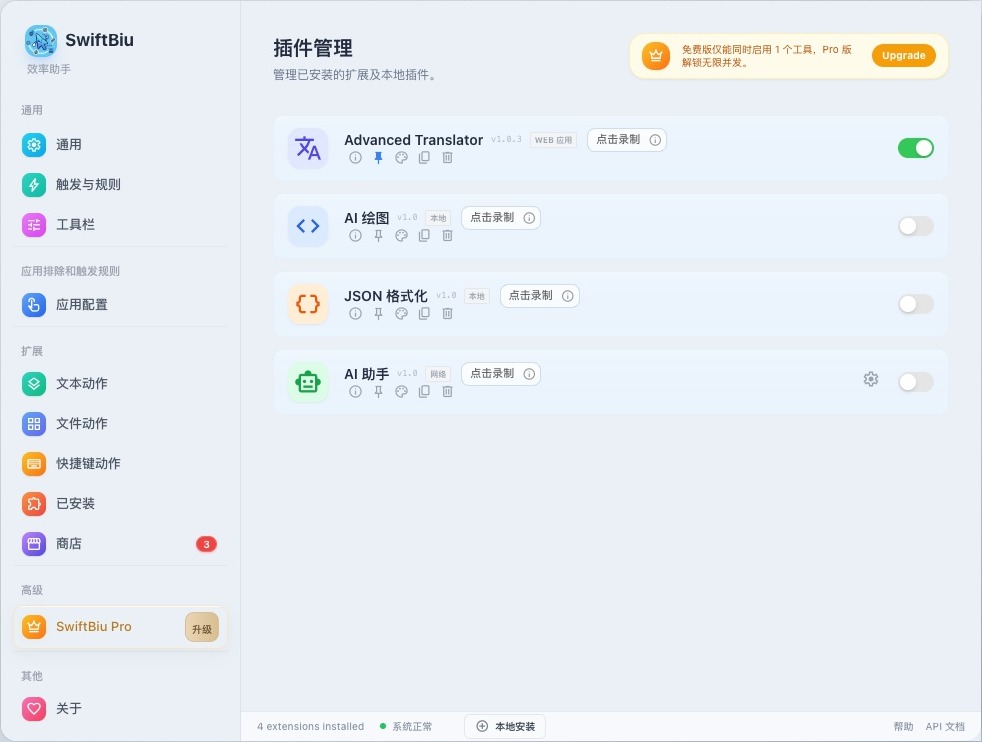Open palette icon for Advanced Translator

401,158
